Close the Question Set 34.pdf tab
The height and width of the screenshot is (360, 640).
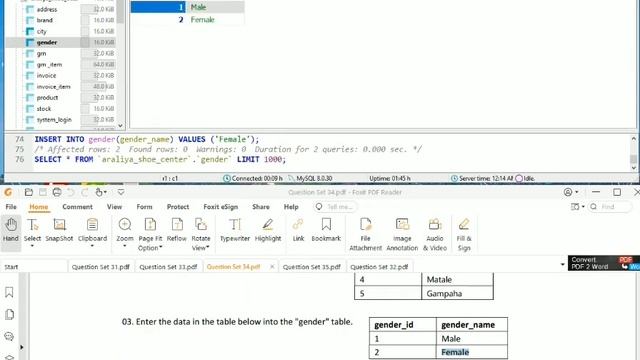[272, 267]
